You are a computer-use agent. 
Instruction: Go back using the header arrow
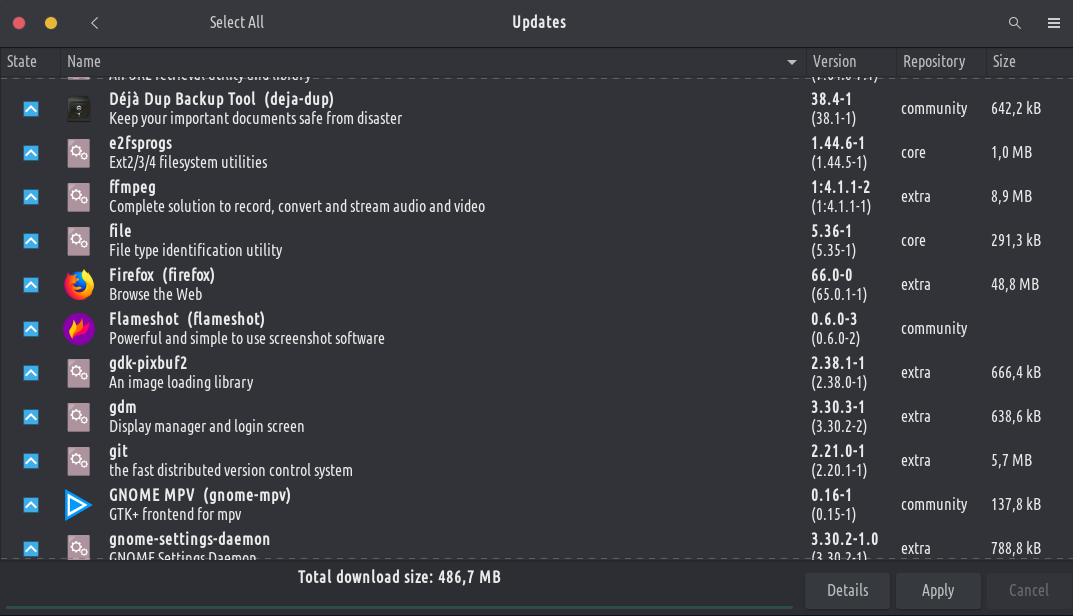95,23
